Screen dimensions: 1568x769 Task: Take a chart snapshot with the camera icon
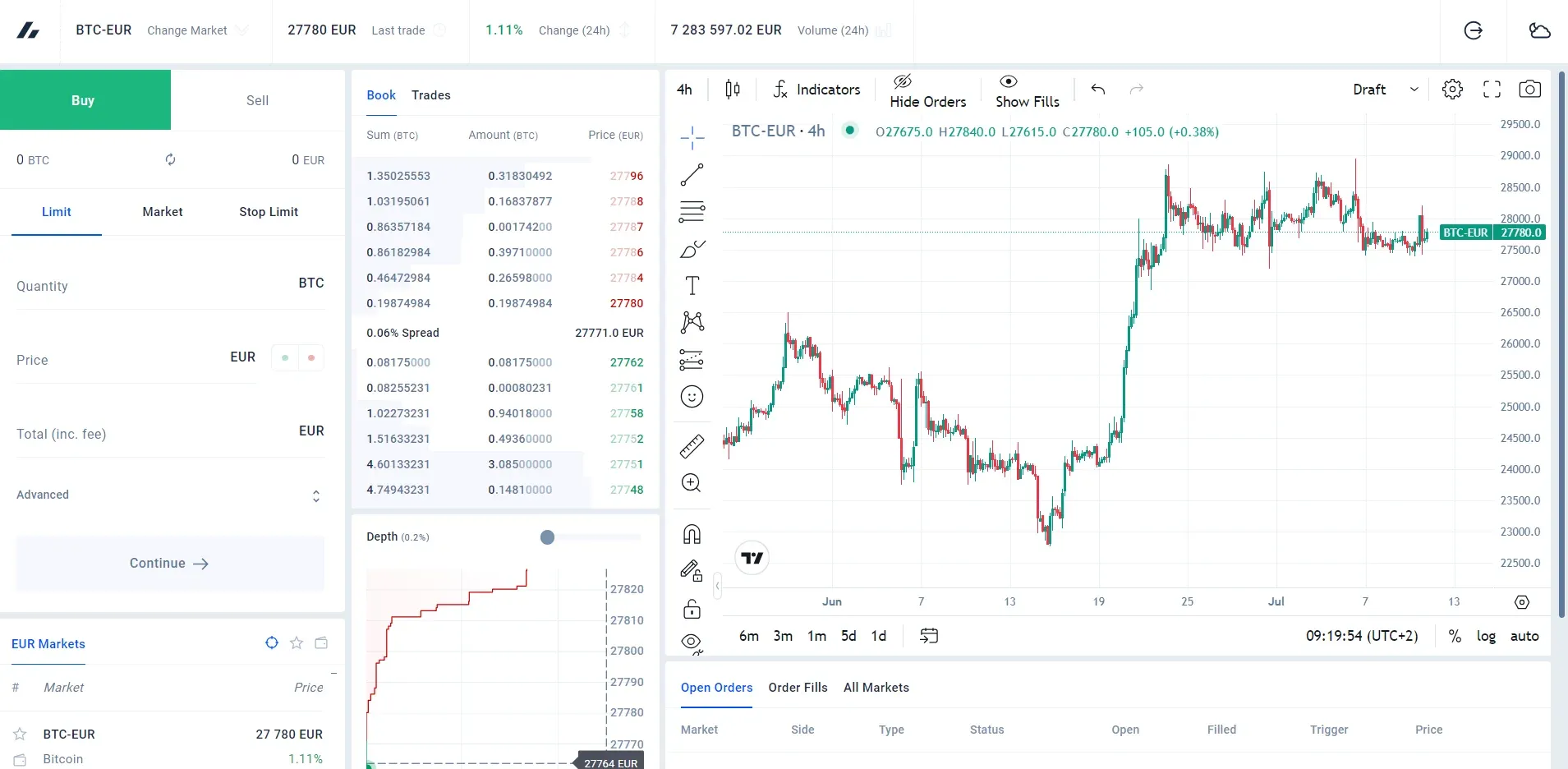click(1529, 89)
